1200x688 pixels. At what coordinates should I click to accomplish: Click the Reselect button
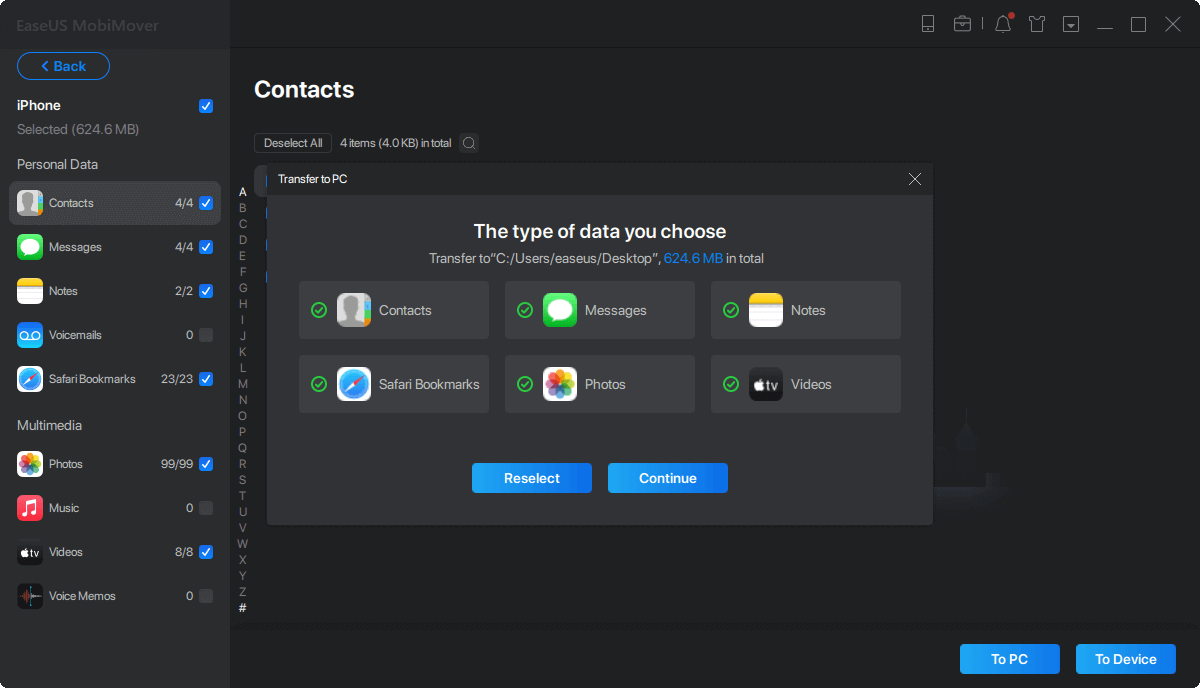tap(531, 478)
